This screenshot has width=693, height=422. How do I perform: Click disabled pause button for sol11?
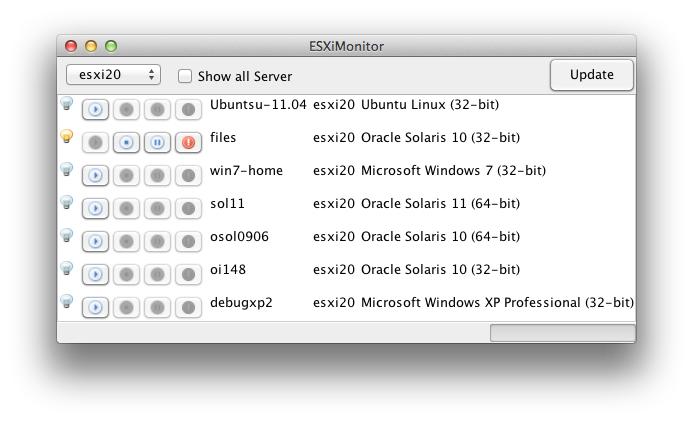[157, 208]
